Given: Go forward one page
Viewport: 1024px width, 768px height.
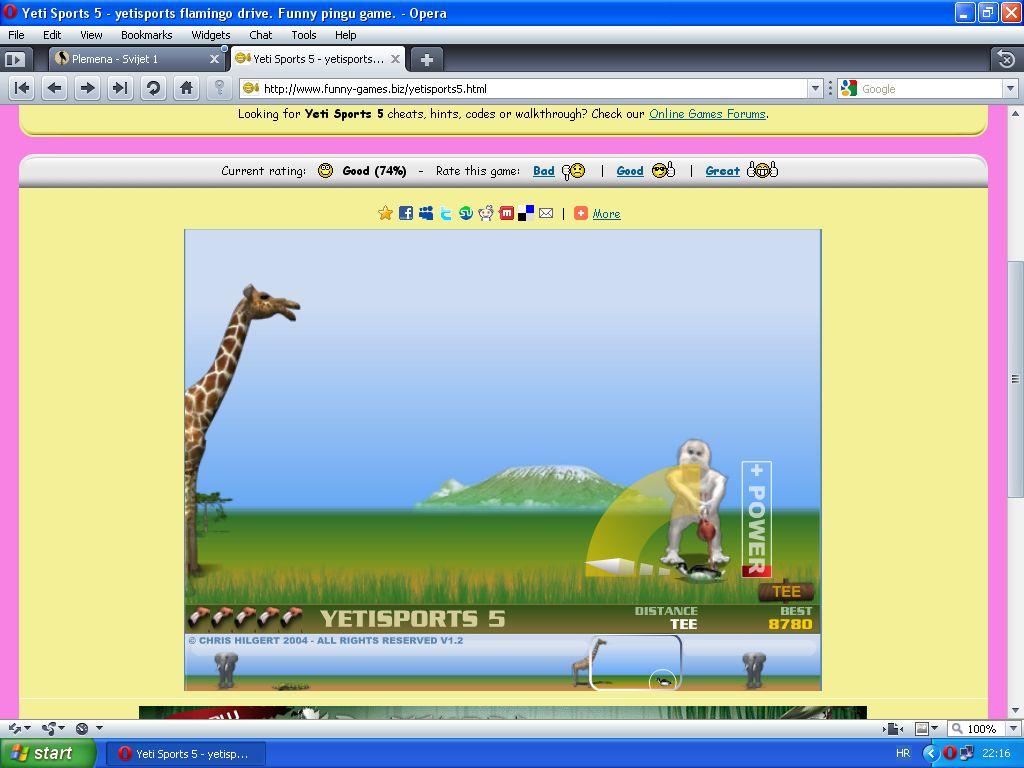Looking at the screenshot, I should click(x=87, y=88).
